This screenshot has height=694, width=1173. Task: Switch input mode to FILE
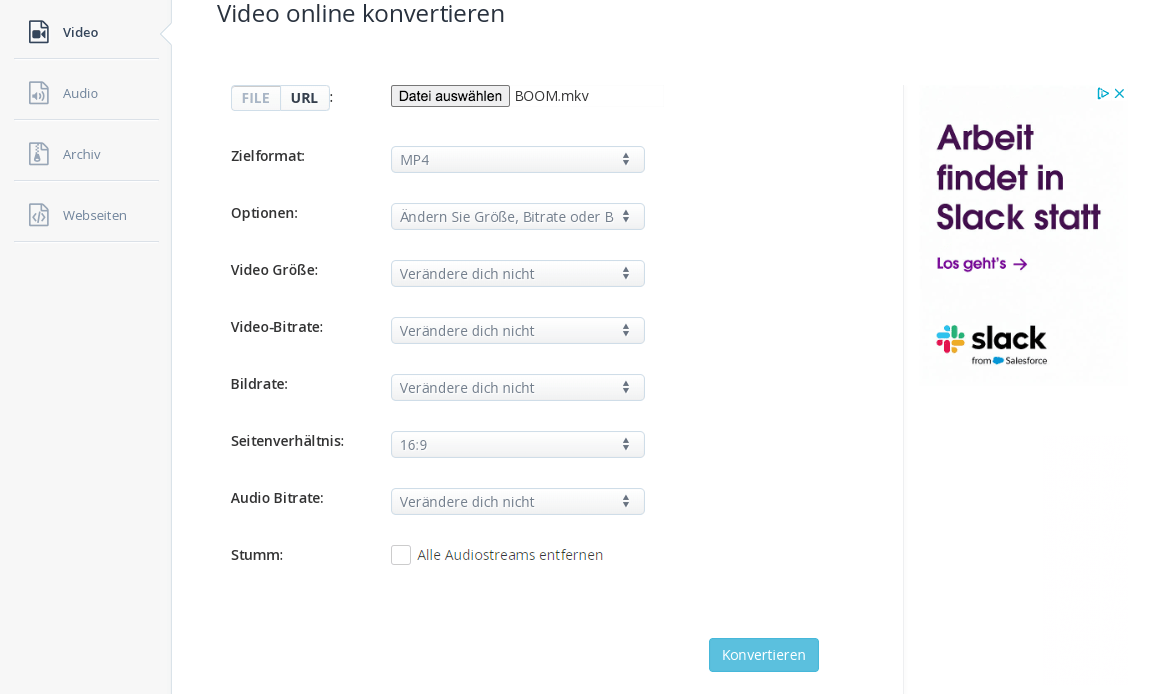256,97
